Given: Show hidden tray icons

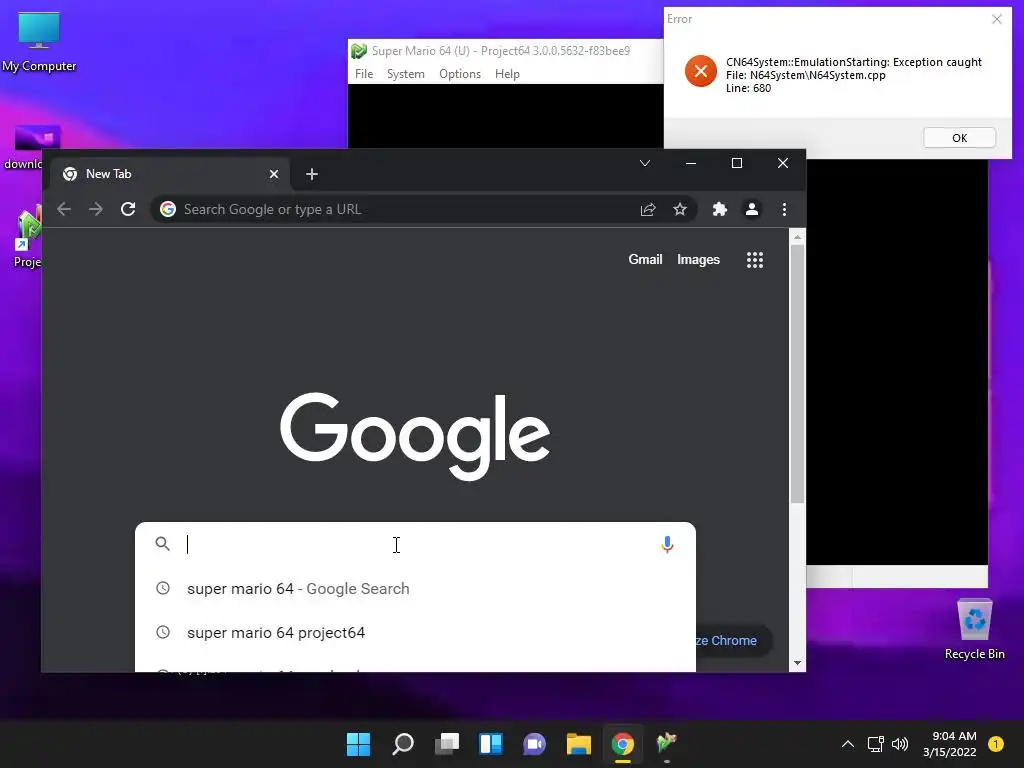Looking at the screenshot, I should tap(848, 744).
